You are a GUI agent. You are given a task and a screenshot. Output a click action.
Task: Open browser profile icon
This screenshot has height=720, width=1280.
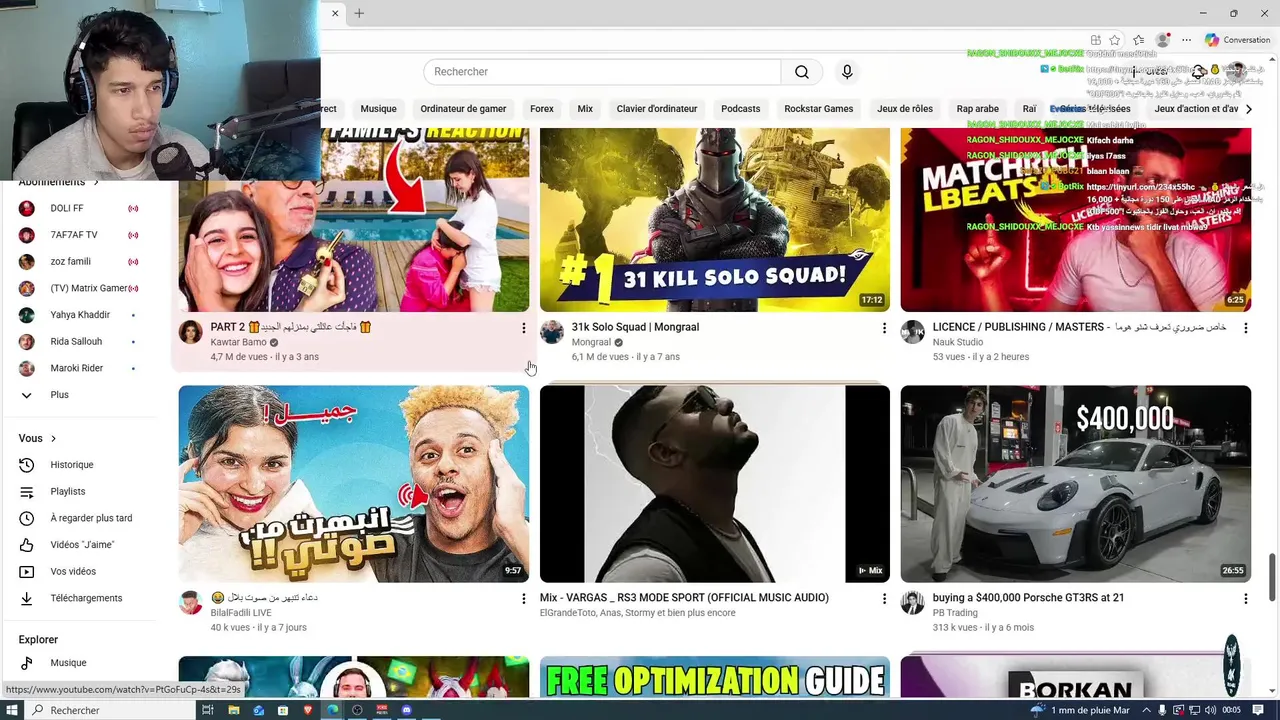point(1162,40)
